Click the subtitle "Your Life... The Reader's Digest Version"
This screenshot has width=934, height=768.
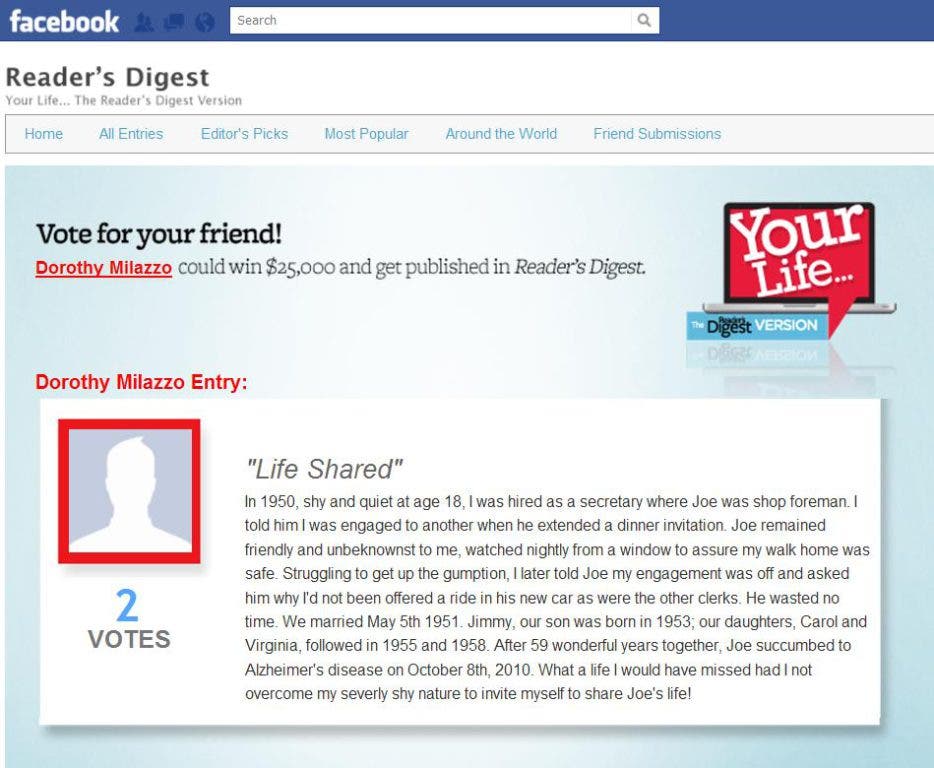click(x=123, y=101)
